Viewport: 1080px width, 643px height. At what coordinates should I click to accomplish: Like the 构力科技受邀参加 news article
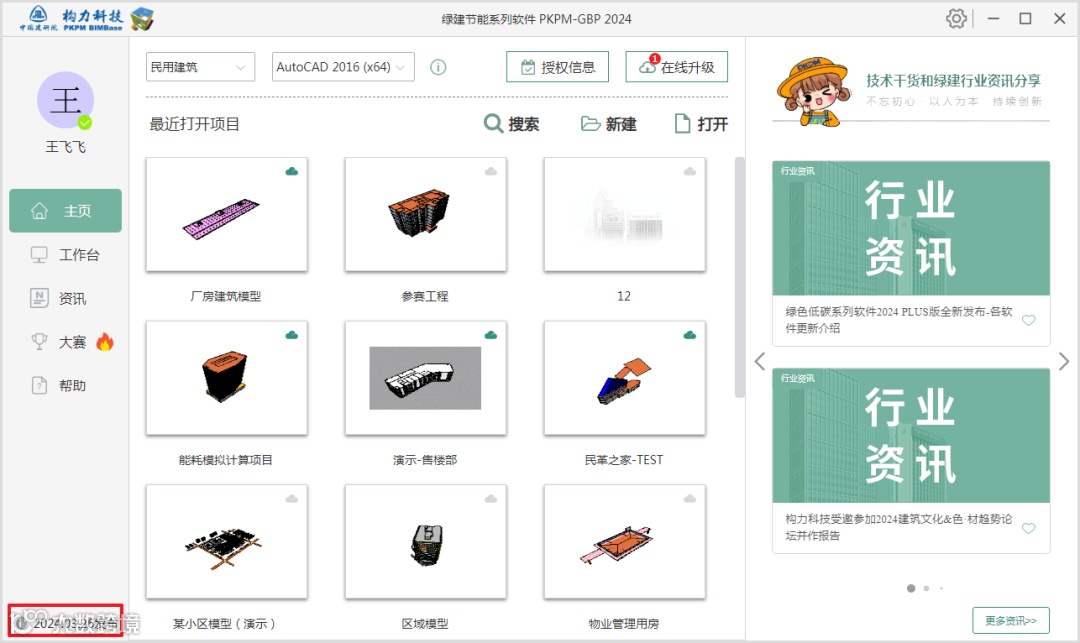click(x=1028, y=528)
